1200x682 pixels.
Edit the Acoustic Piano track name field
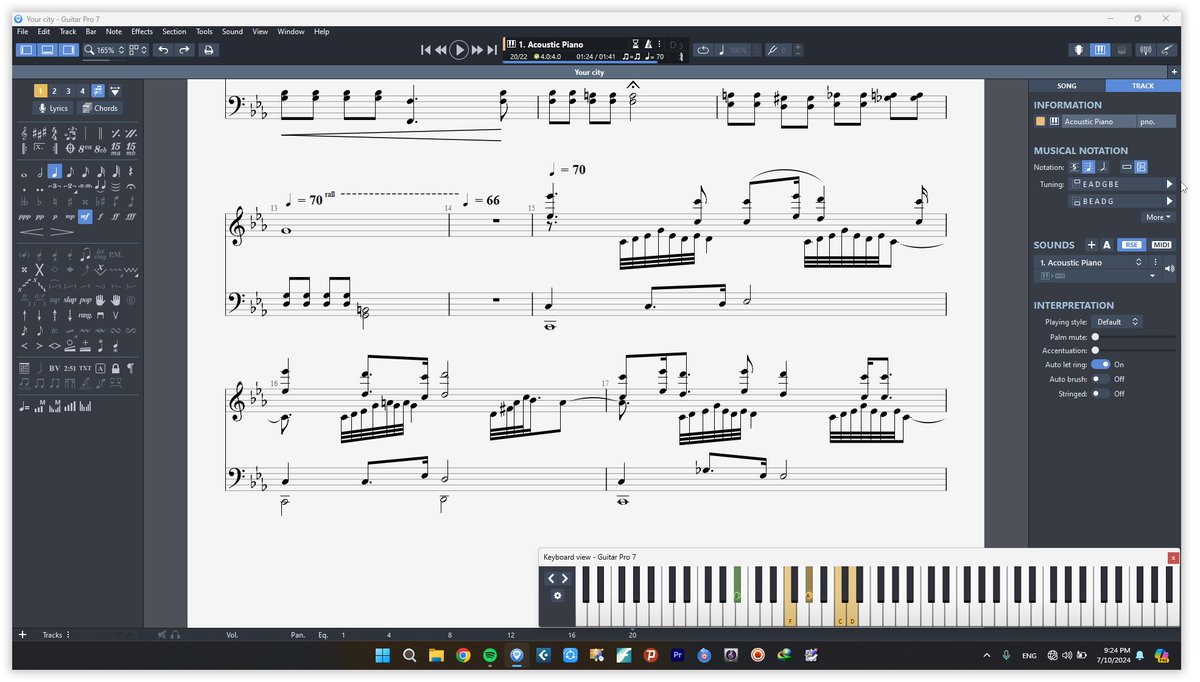[x=1099, y=122]
